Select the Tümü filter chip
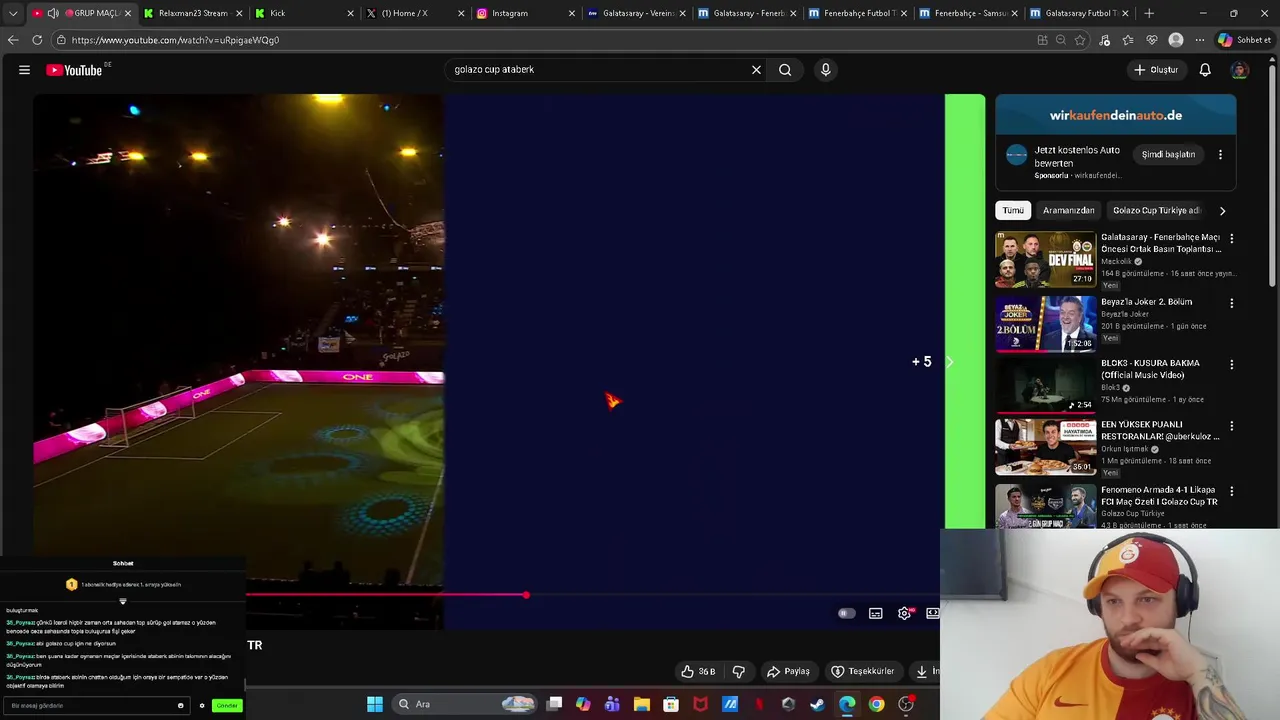 coord(1013,210)
